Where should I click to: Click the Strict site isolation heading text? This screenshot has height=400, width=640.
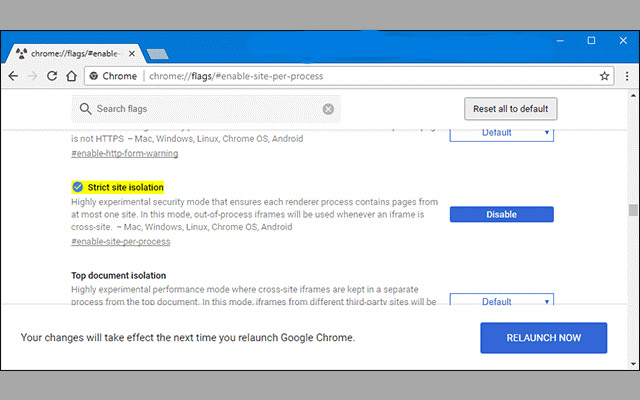pos(125,187)
